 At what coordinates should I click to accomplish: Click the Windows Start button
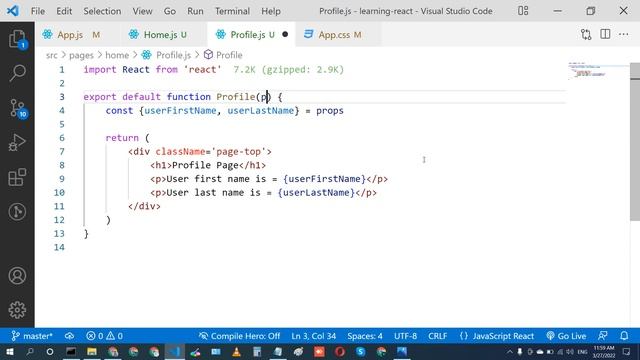coord(10,351)
